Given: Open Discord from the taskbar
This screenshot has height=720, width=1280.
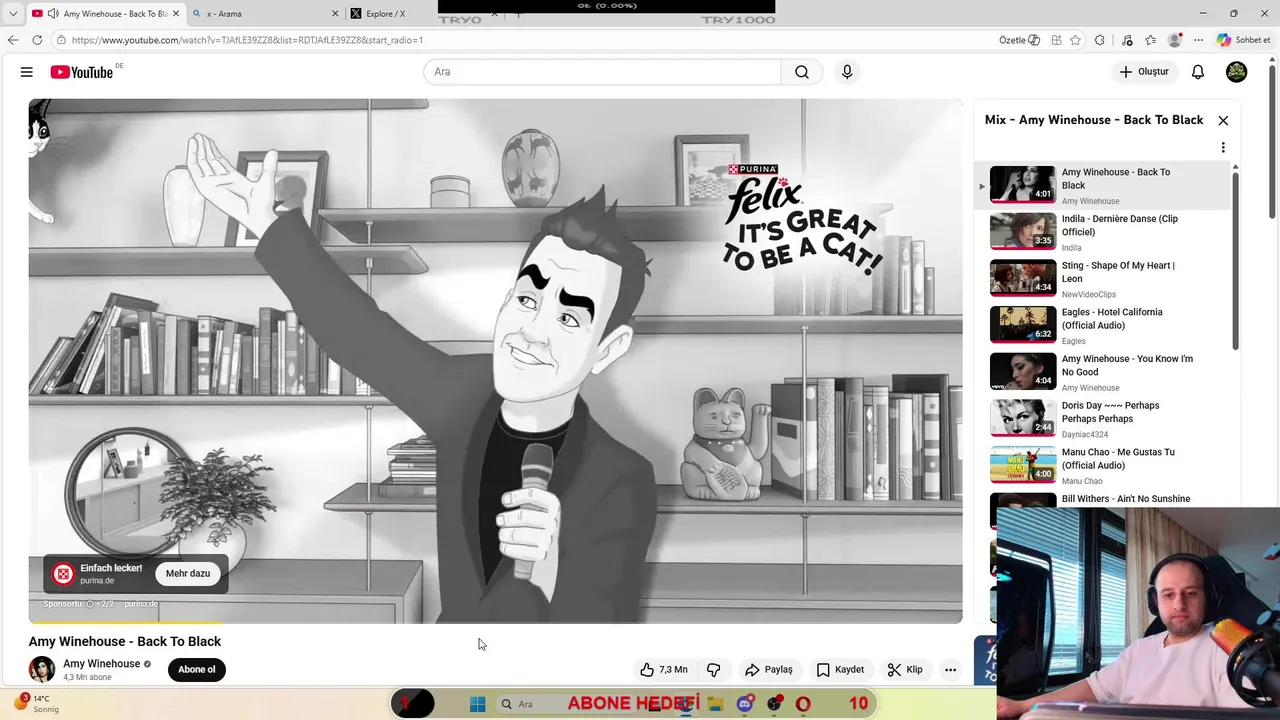Looking at the screenshot, I should [x=745, y=704].
